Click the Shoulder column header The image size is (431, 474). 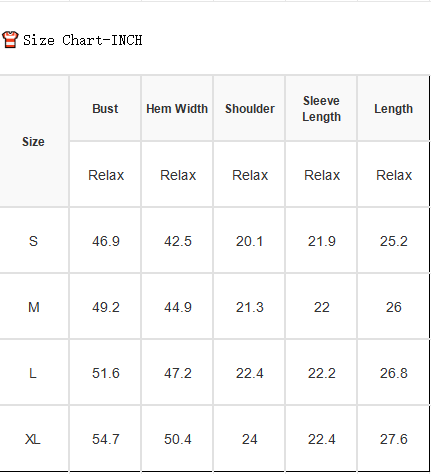(x=249, y=109)
